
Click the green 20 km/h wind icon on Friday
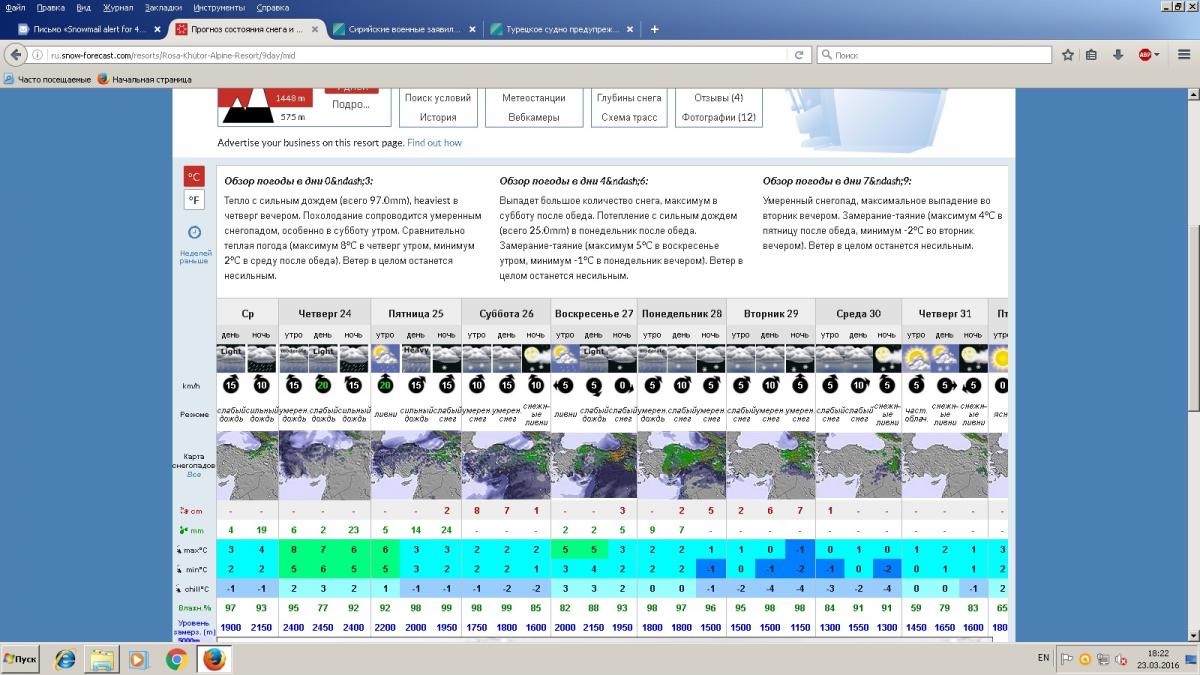pos(387,385)
